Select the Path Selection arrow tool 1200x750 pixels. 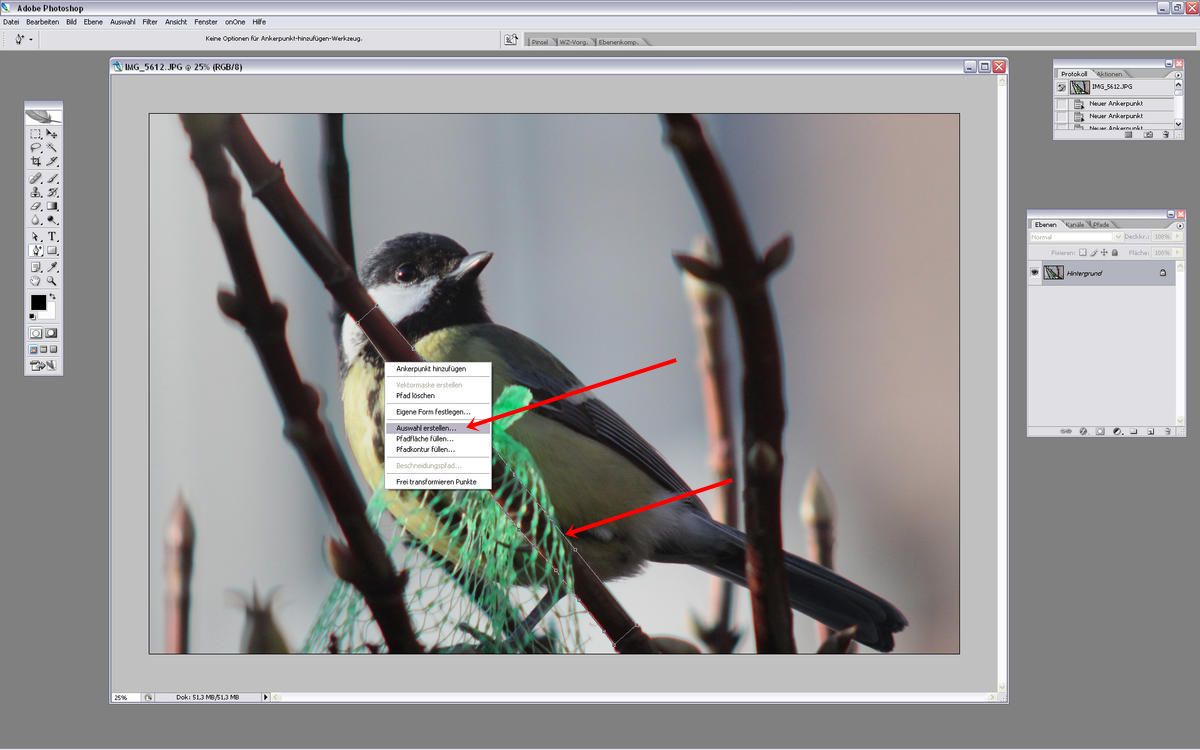point(35,237)
